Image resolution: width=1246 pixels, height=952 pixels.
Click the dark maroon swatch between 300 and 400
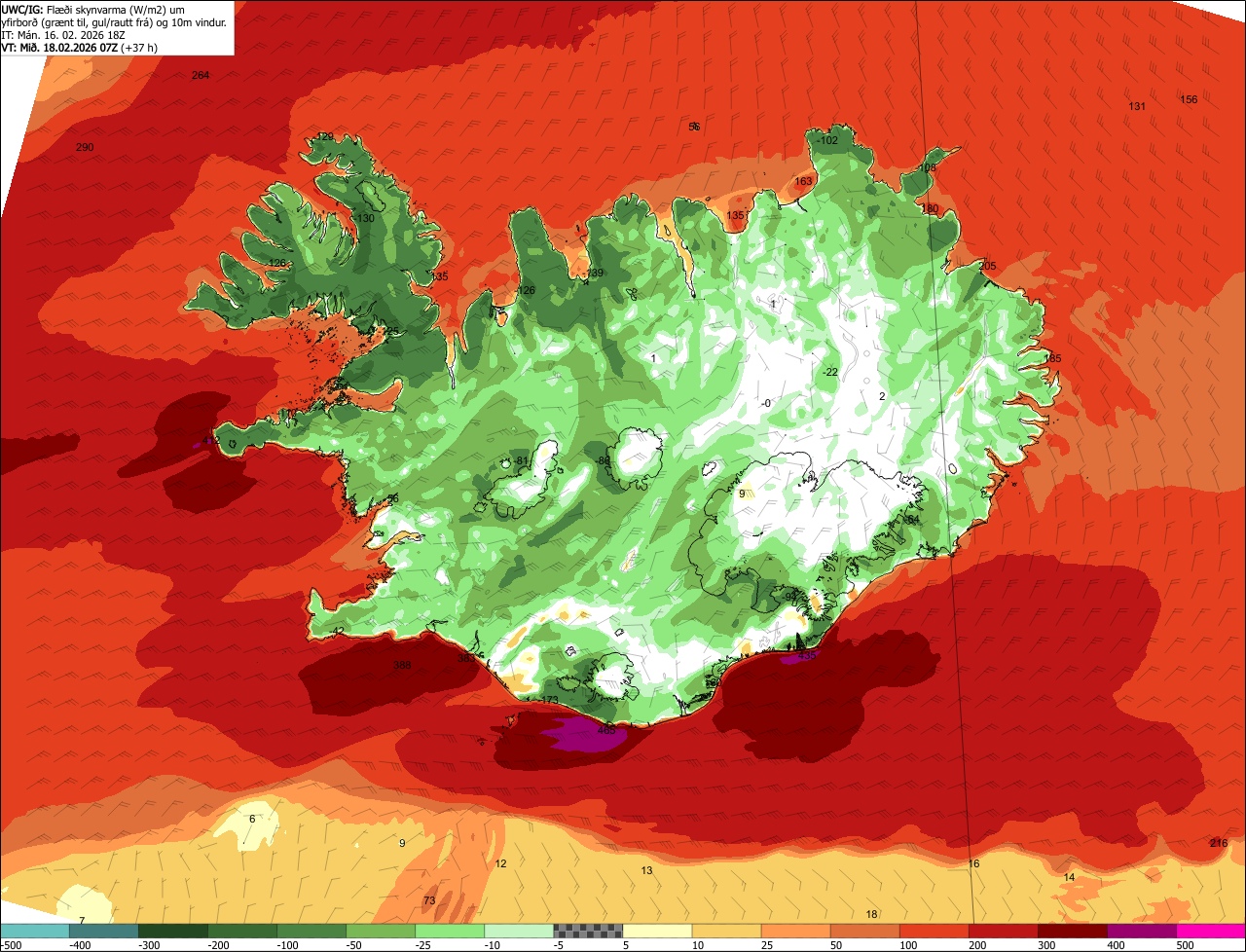(x=1073, y=931)
